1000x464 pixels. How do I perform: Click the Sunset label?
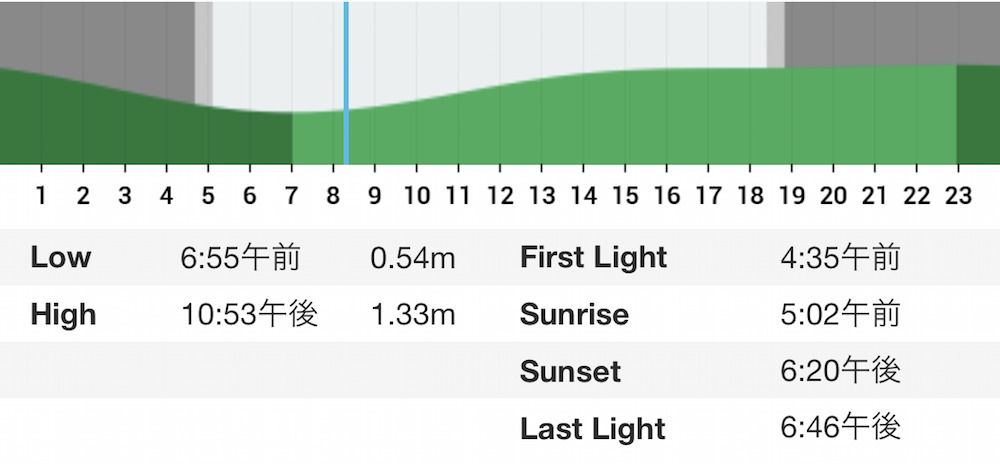point(570,372)
